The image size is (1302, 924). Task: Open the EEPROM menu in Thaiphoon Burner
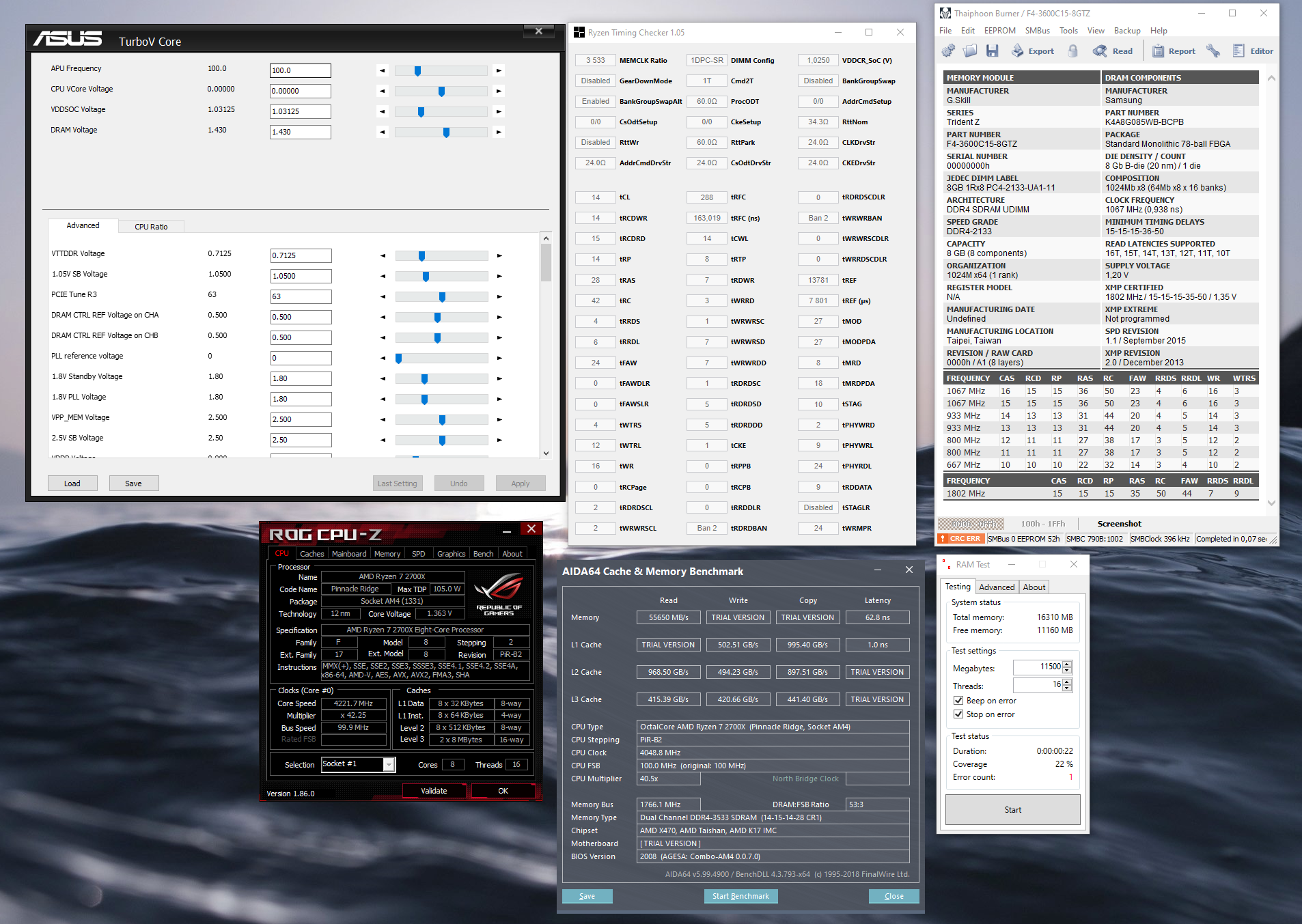[x=999, y=31]
